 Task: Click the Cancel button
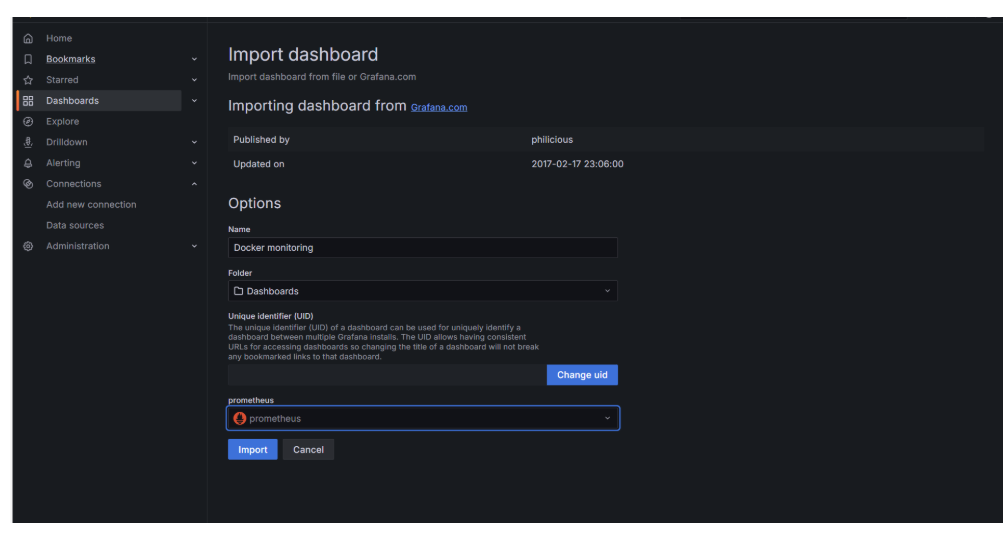309,450
